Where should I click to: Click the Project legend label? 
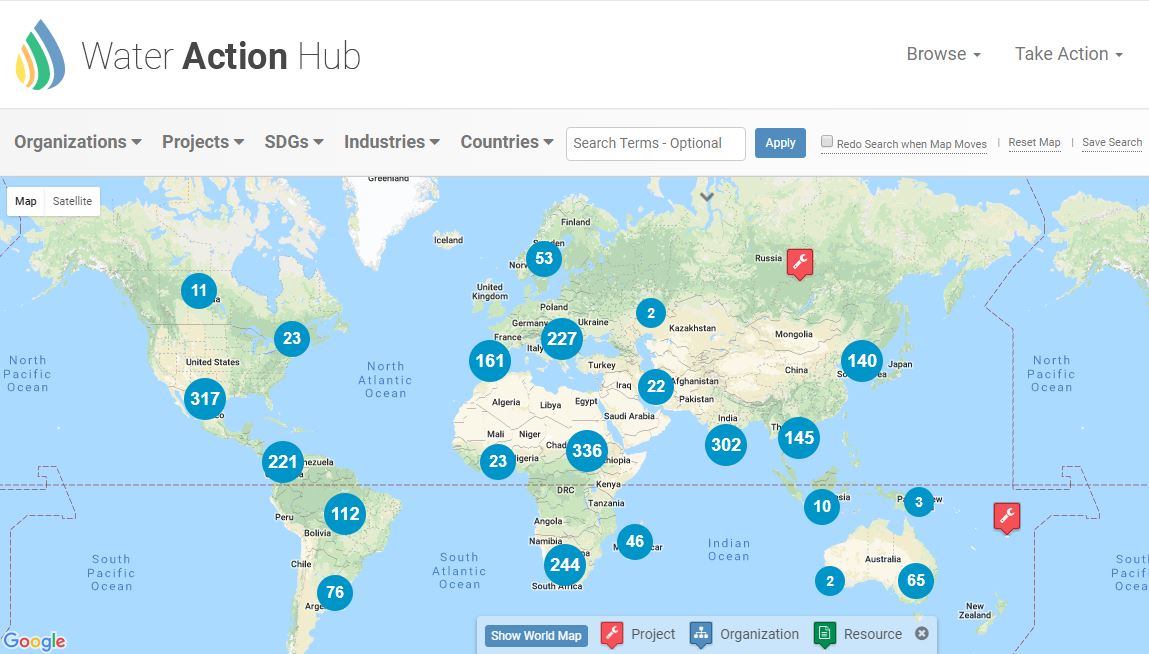653,634
